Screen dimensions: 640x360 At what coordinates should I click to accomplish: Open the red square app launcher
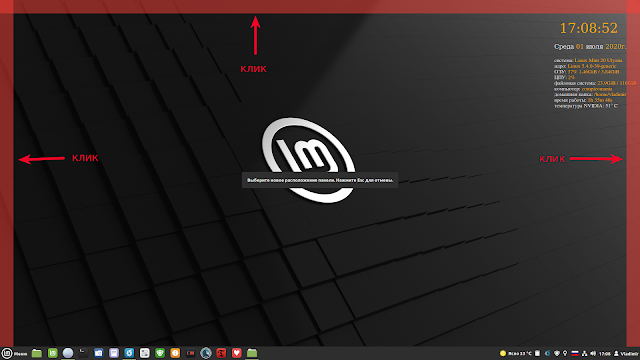click(x=221, y=353)
